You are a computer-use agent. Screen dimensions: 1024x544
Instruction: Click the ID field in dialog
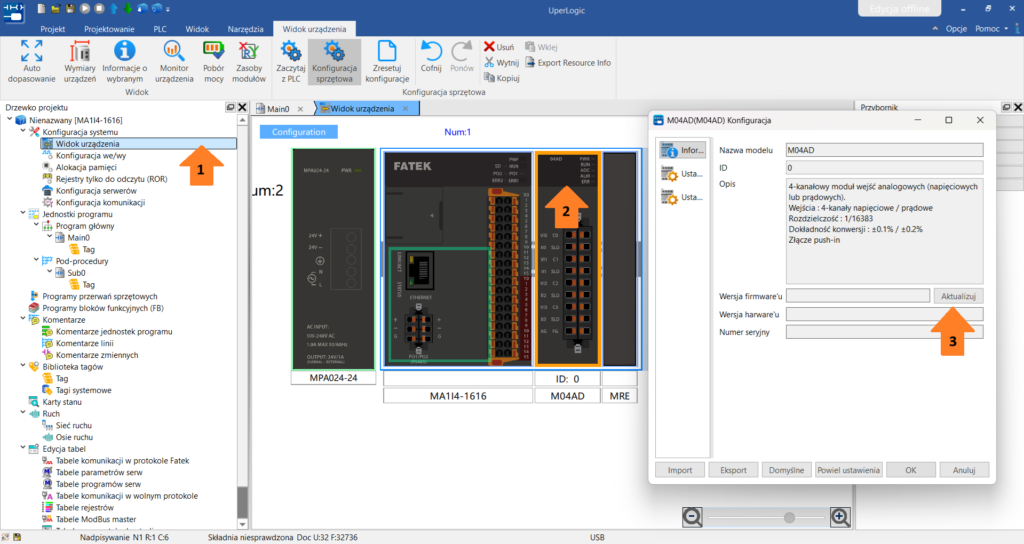884,168
